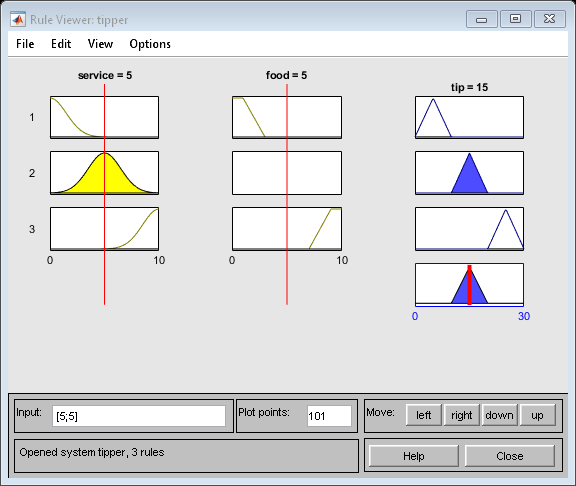Click the right move button
Viewport: 576px width, 486px height.
pyautogui.click(x=461, y=415)
